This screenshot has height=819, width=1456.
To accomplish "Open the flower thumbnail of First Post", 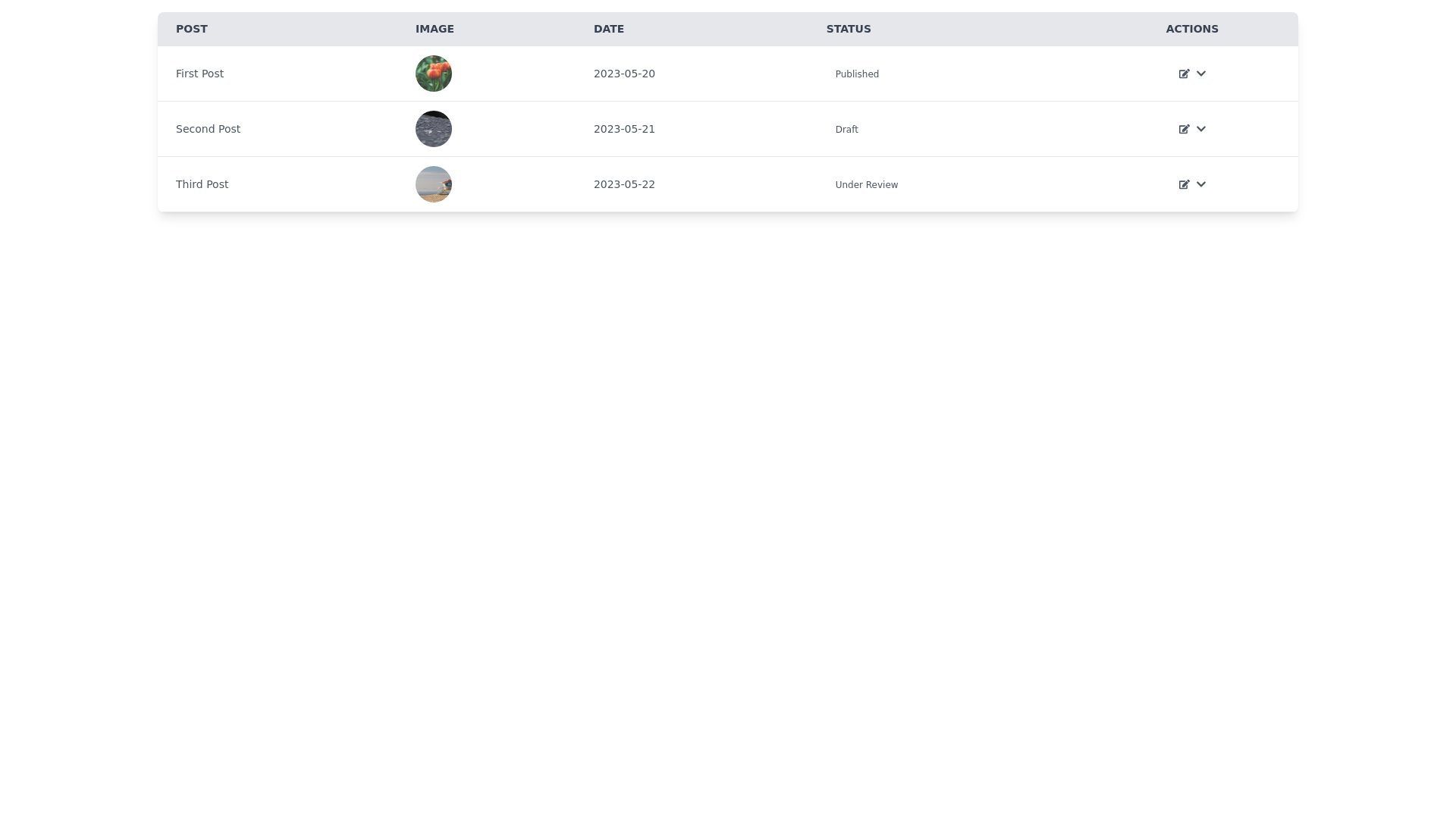I will point(434,74).
